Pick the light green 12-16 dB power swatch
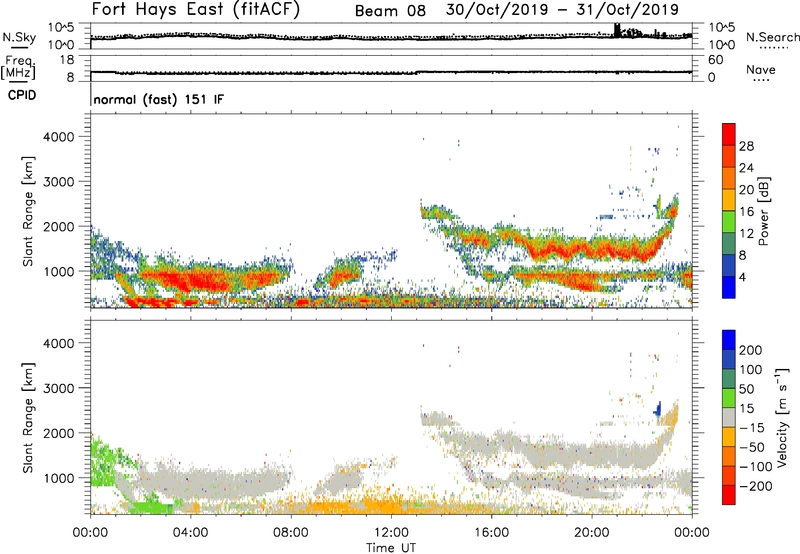This screenshot has width=800, height=554. click(729, 222)
